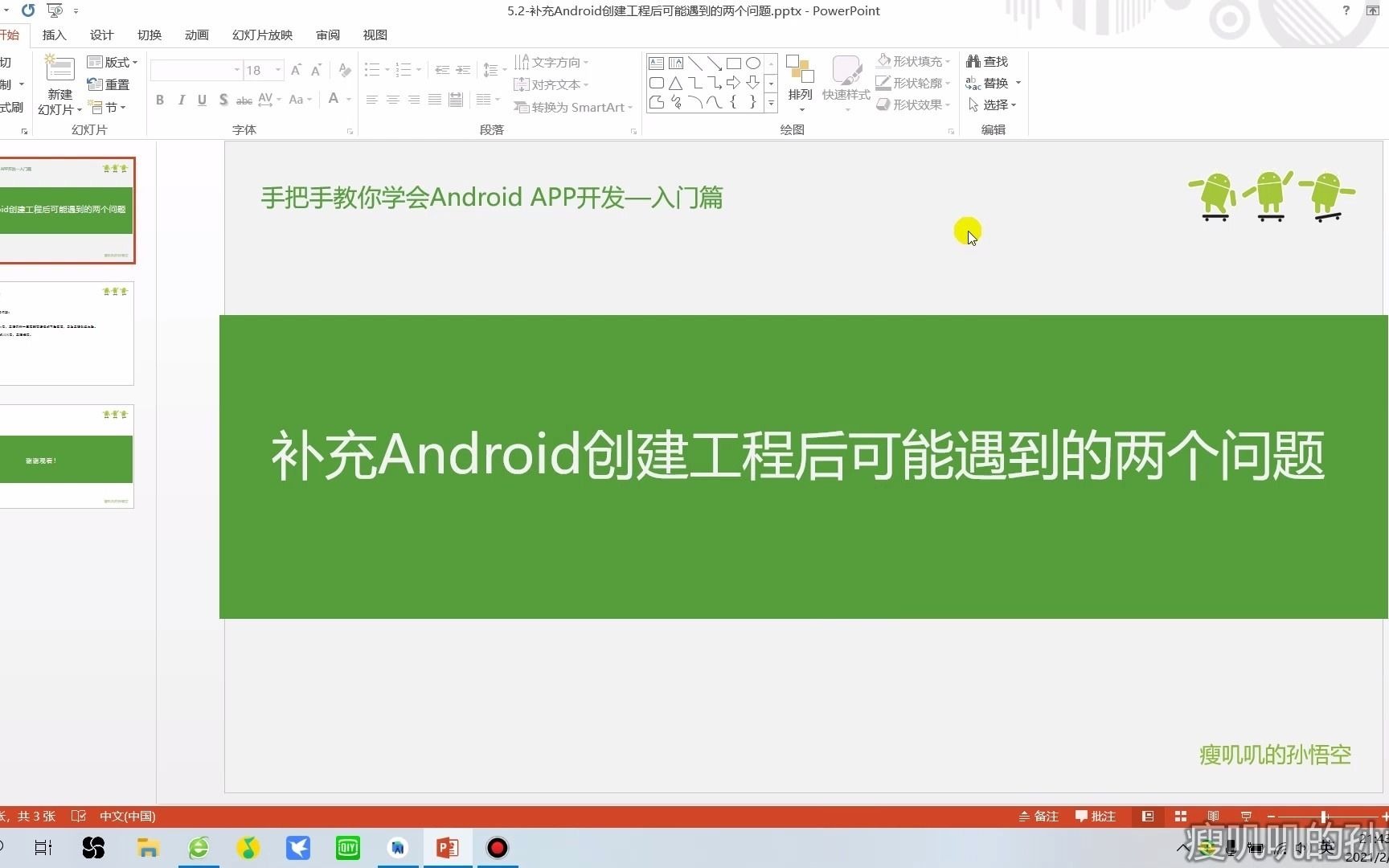The width and height of the screenshot is (1389, 868).
Task: Select the curve line shape
Action: (x=715, y=102)
